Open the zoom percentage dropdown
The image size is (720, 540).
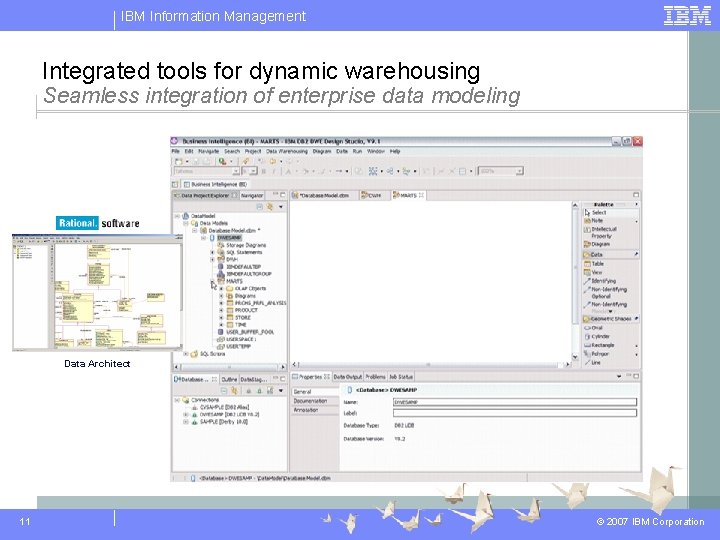point(519,171)
